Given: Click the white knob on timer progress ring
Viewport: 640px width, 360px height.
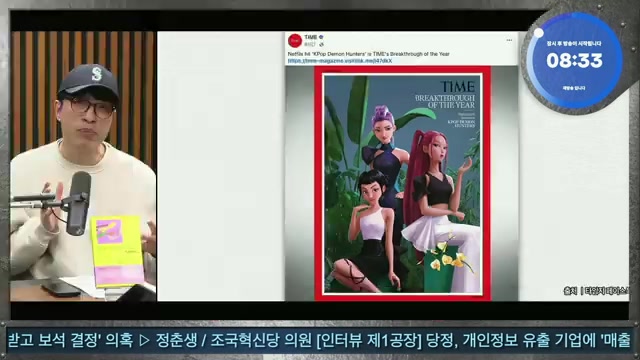Looking at the screenshot, I should (x=539, y=33).
